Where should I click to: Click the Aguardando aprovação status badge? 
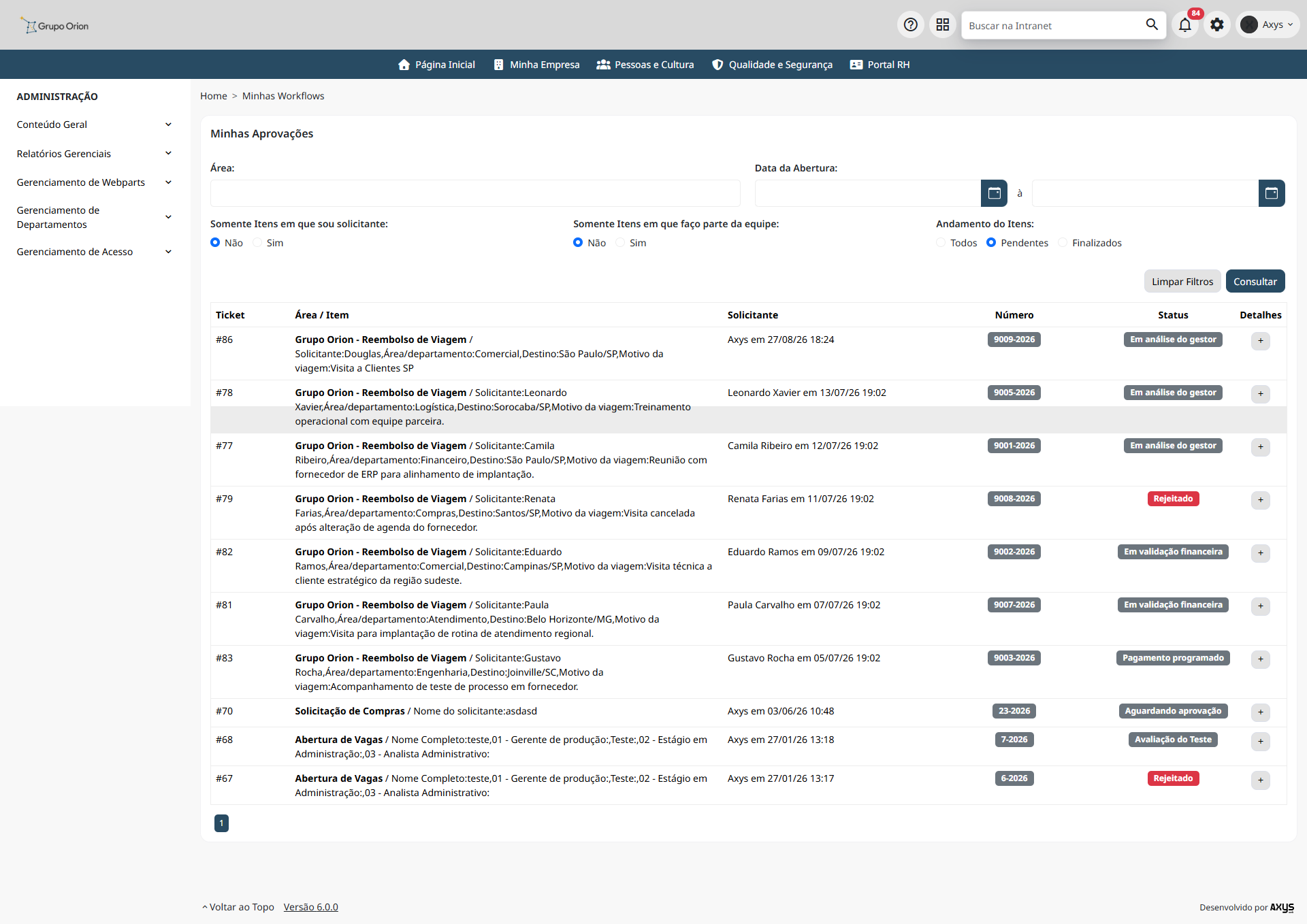(x=1173, y=711)
